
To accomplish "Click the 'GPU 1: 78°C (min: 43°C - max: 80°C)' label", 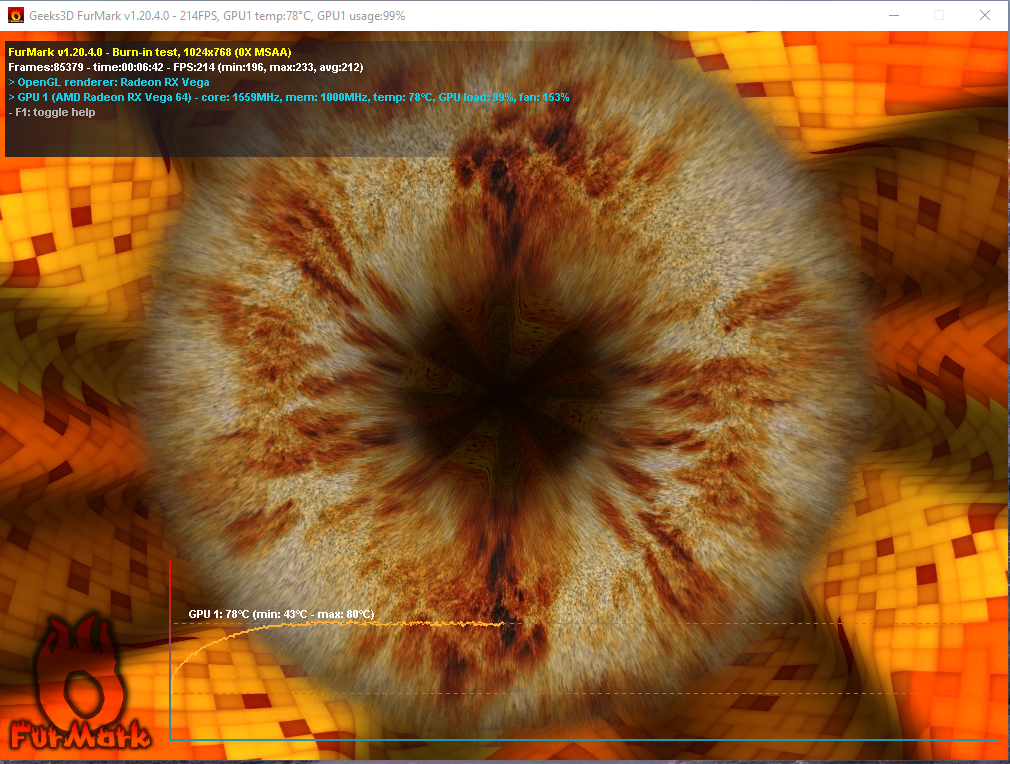I will point(281,614).
